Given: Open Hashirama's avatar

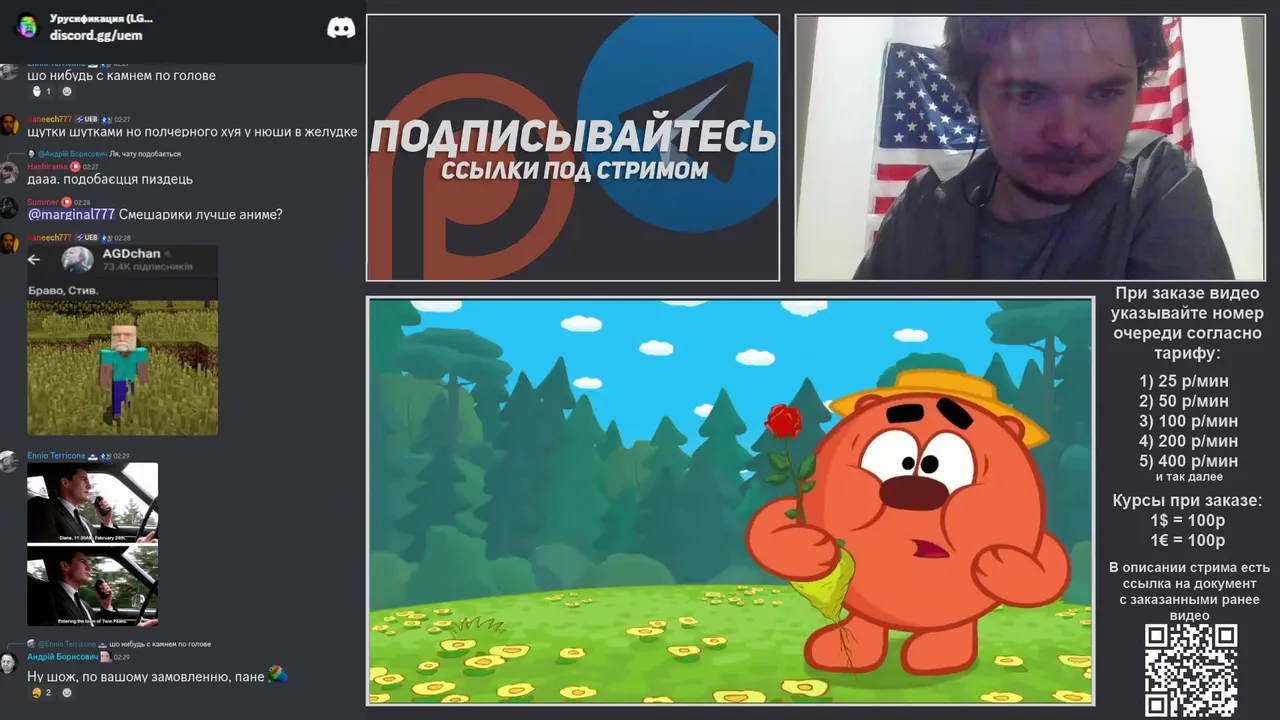Looking at the screenshot, I should [9, 172].
